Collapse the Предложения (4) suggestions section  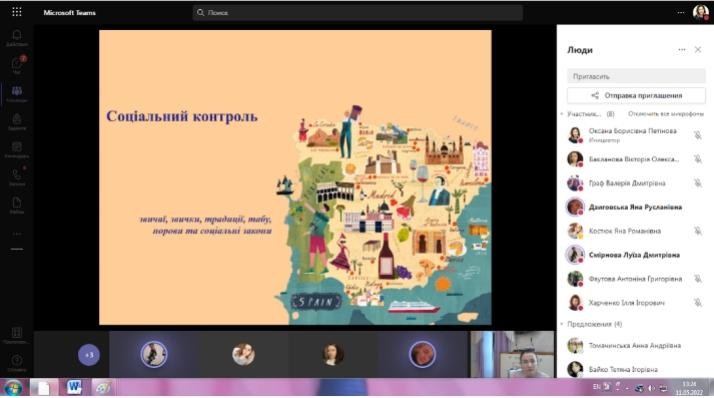tap(561, 324)
